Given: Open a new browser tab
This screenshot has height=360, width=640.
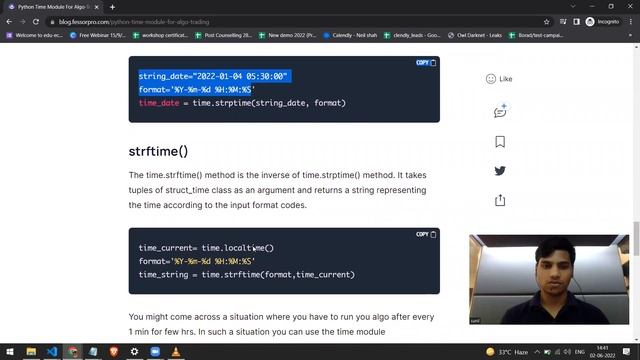Looking at the screenshot, I should 112,7.
